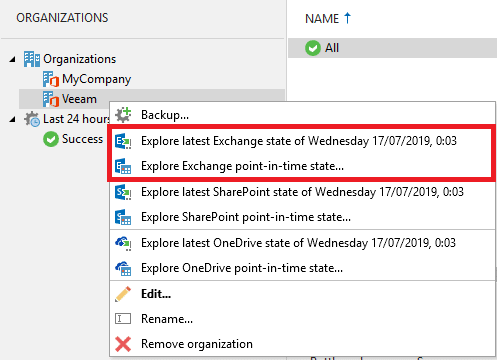The width and height of the screenshot is (497, 360).
Task: Click the ORGANIZATIONS panel header
Action: (62, 18)
